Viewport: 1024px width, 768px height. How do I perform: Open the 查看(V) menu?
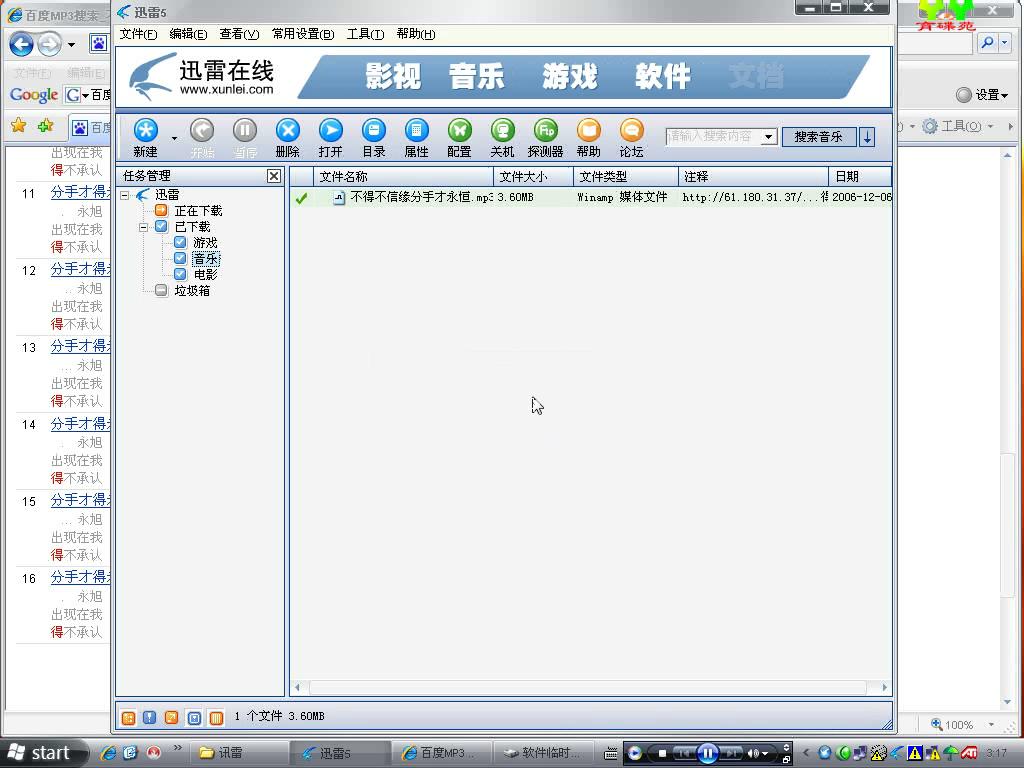239,34
